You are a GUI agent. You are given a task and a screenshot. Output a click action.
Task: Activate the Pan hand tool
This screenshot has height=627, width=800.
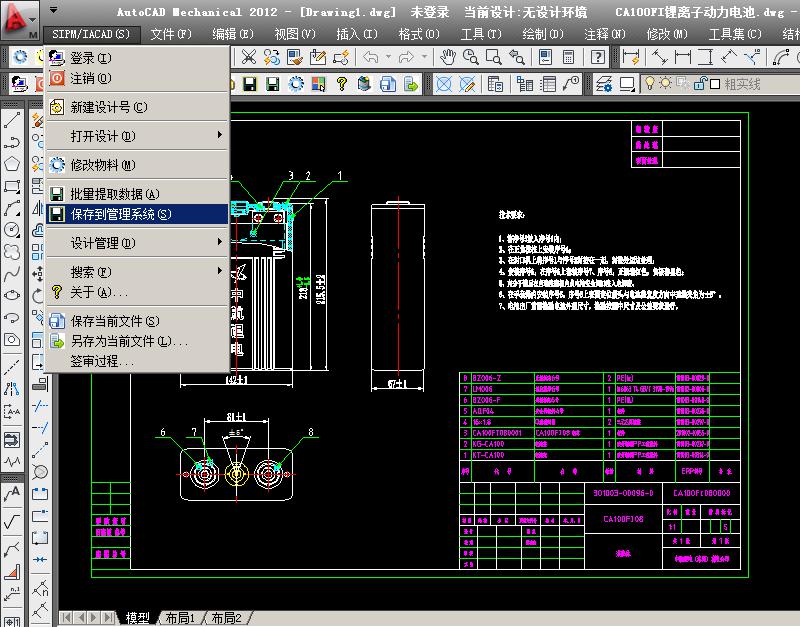coord(447,57)
